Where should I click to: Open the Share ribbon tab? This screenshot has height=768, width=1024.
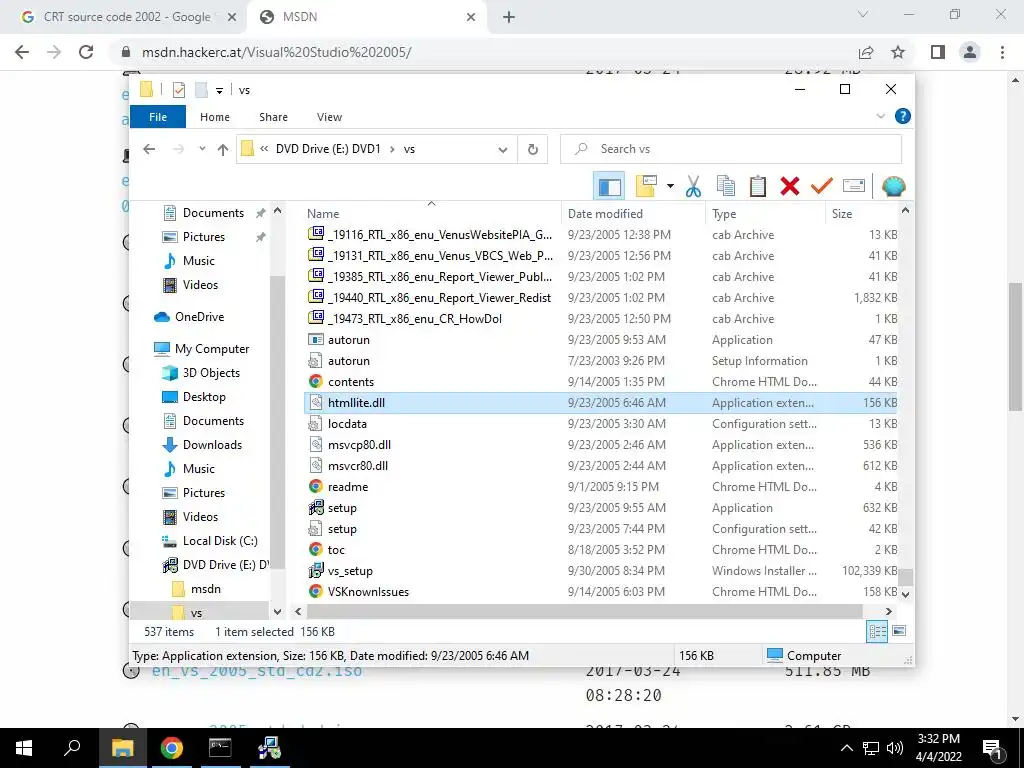(x=273, y=117)
